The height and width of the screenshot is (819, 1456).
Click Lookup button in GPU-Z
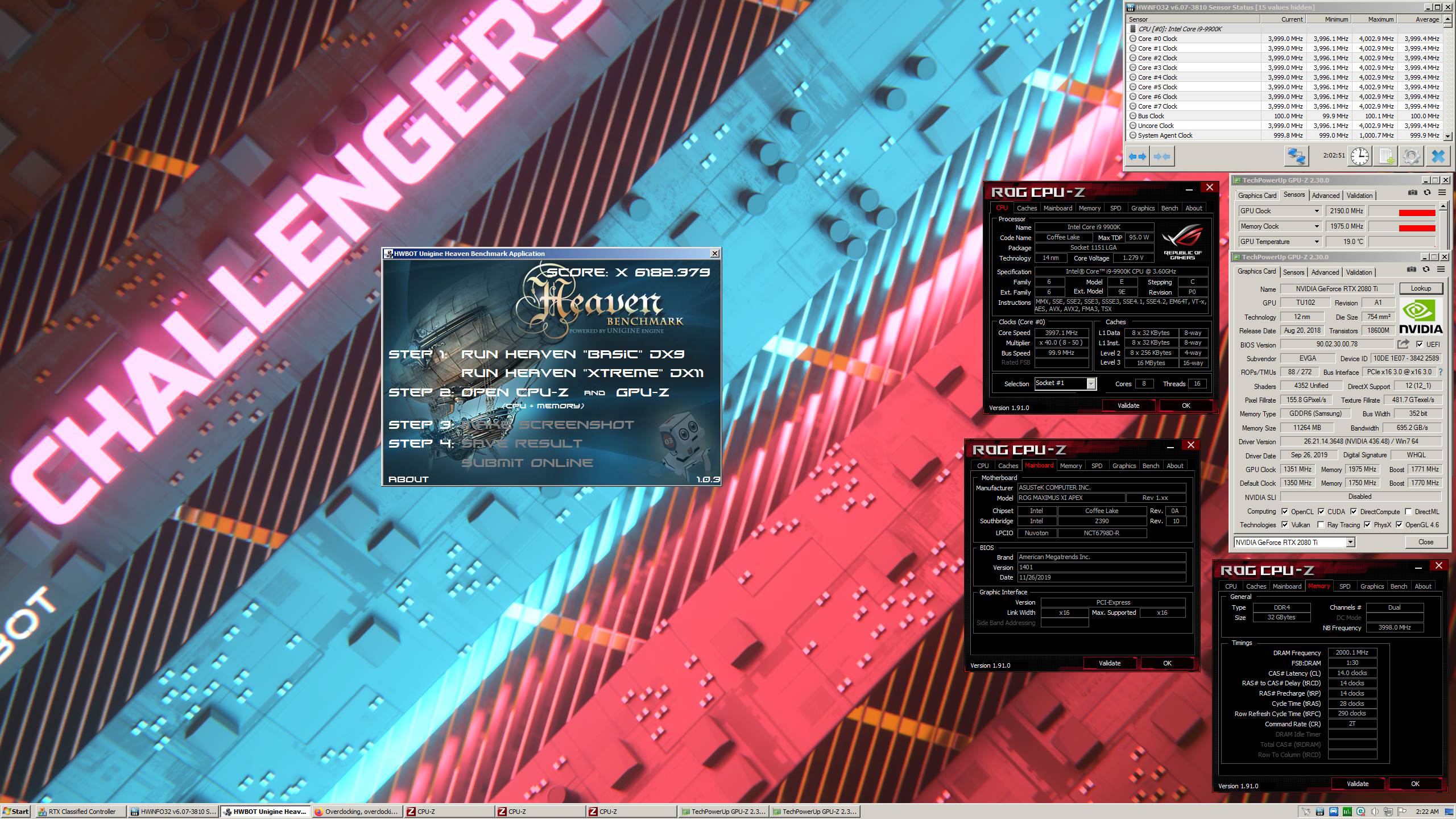tap(1421, 288)
